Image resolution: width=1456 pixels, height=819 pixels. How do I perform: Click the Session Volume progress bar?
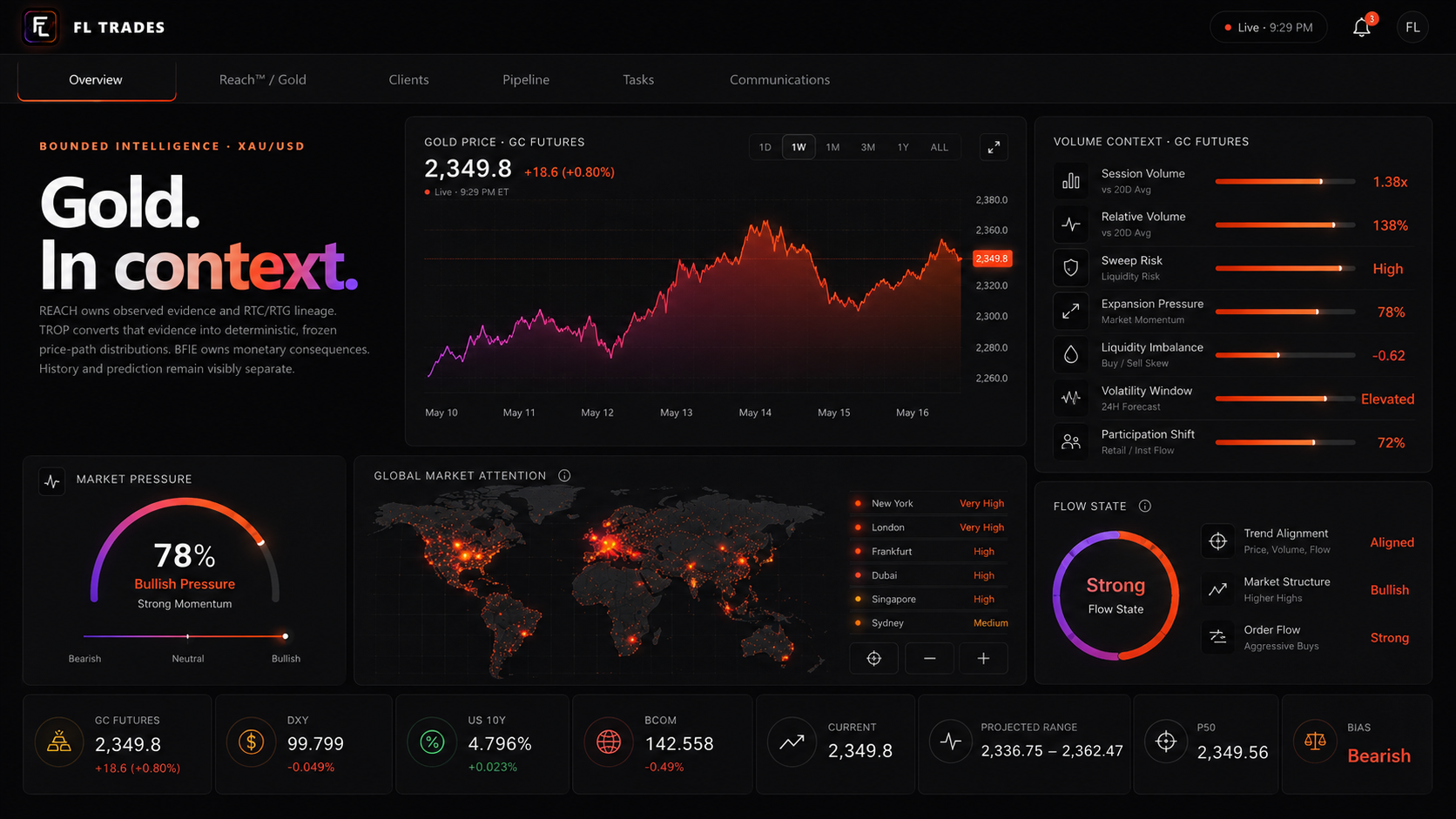[x=1285, y=181]
